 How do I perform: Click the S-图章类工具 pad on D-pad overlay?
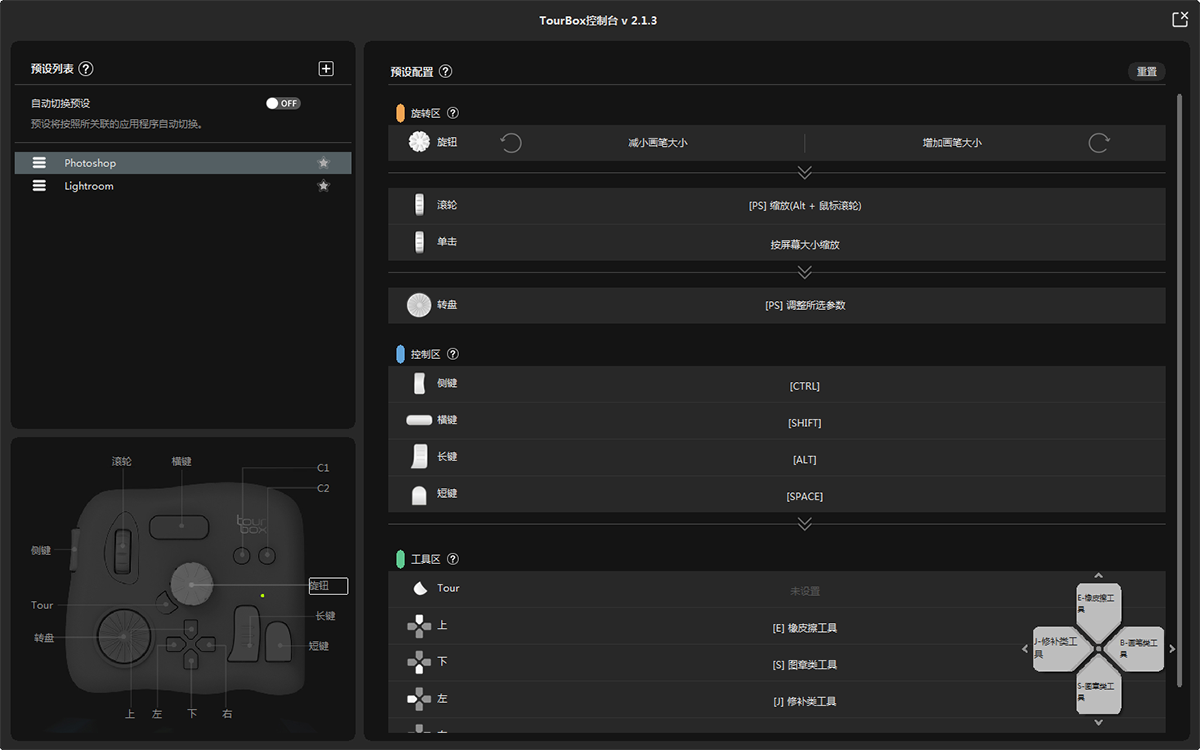click(x=1099, y=688)
